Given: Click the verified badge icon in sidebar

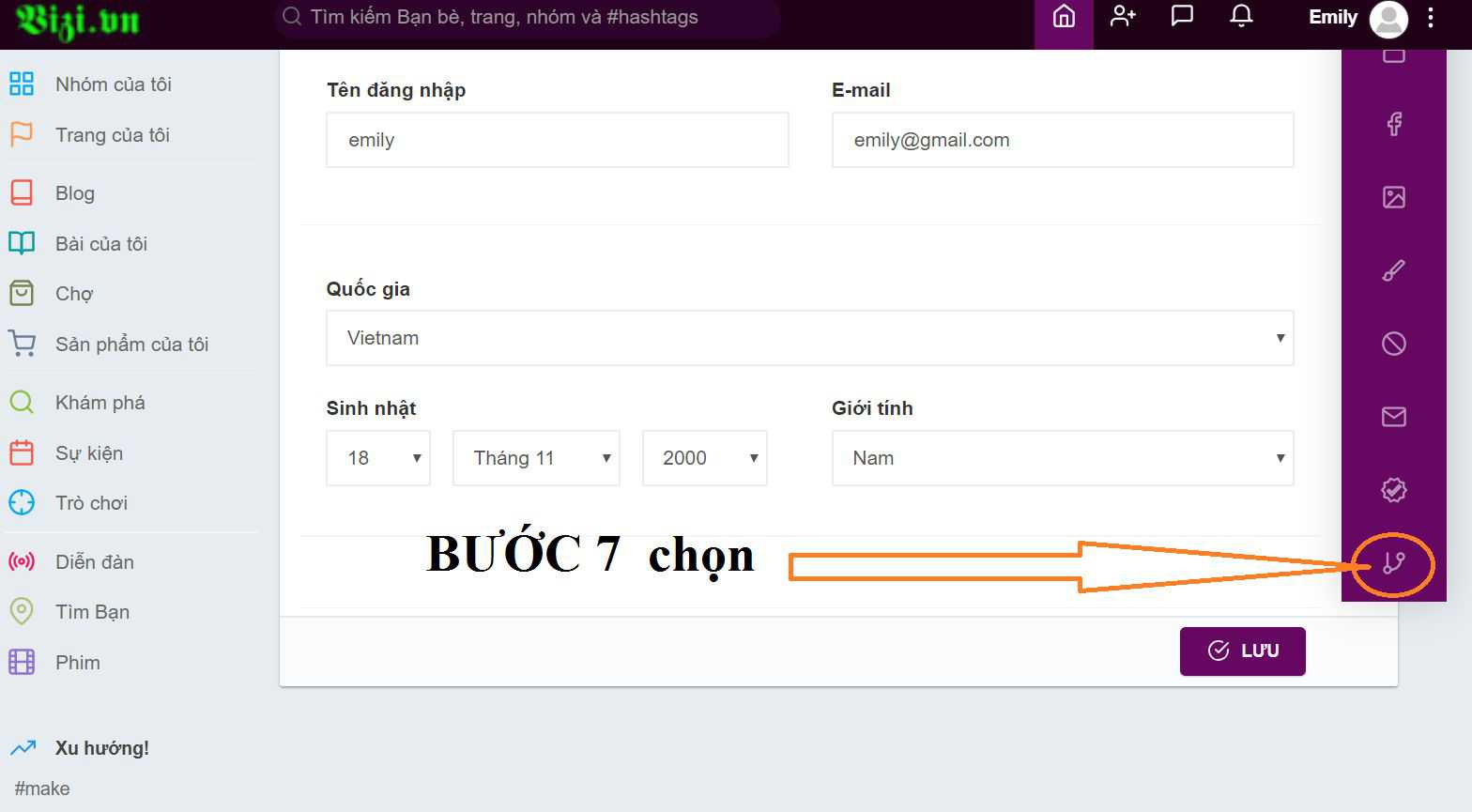Looking at the screenshot, I should pyautogui.click(x=1394, y=490).
